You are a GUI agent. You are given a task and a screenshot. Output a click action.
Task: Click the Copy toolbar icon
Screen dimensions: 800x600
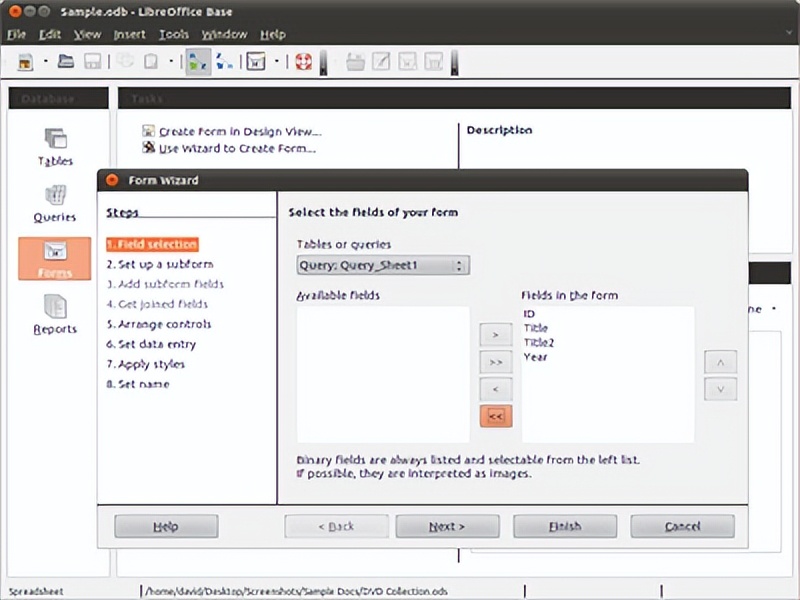[125, 61]
